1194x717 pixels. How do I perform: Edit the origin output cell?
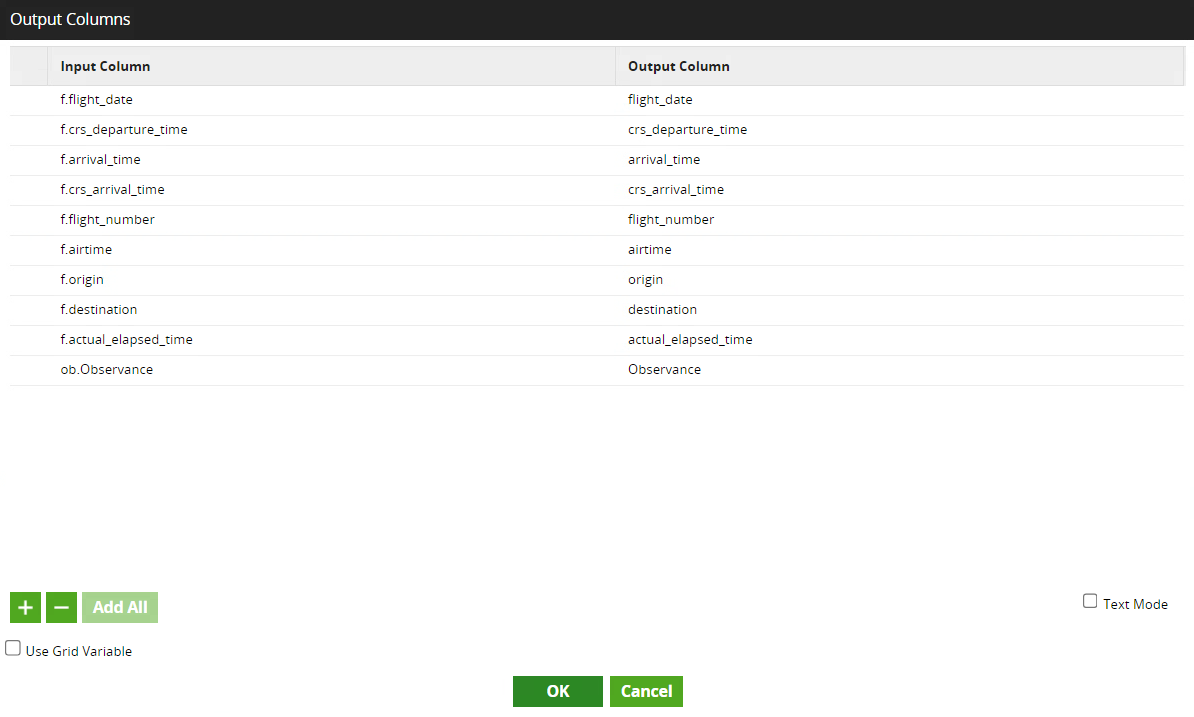tap(645, 280)
